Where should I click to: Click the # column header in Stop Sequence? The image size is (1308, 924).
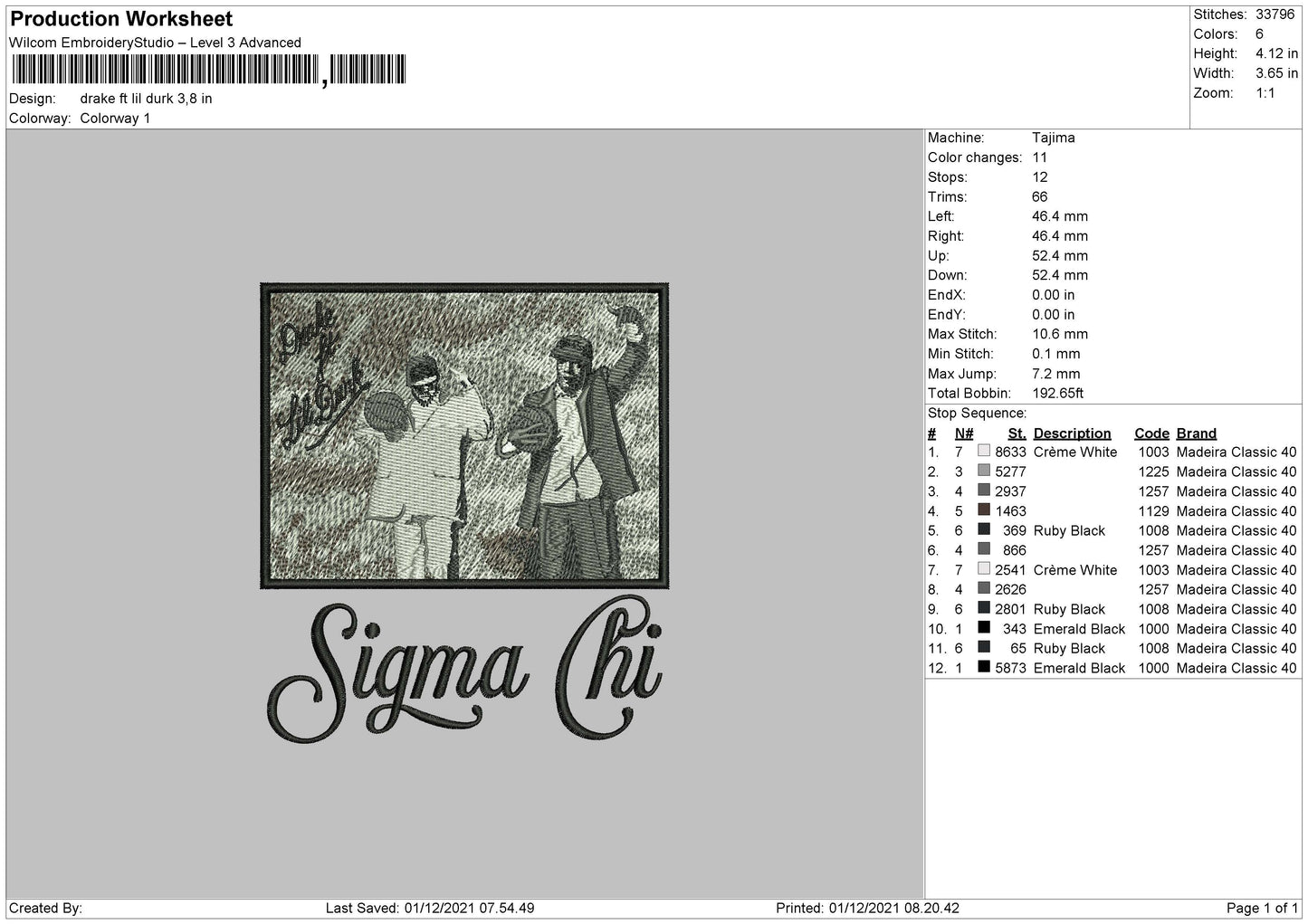click(932, 433)
